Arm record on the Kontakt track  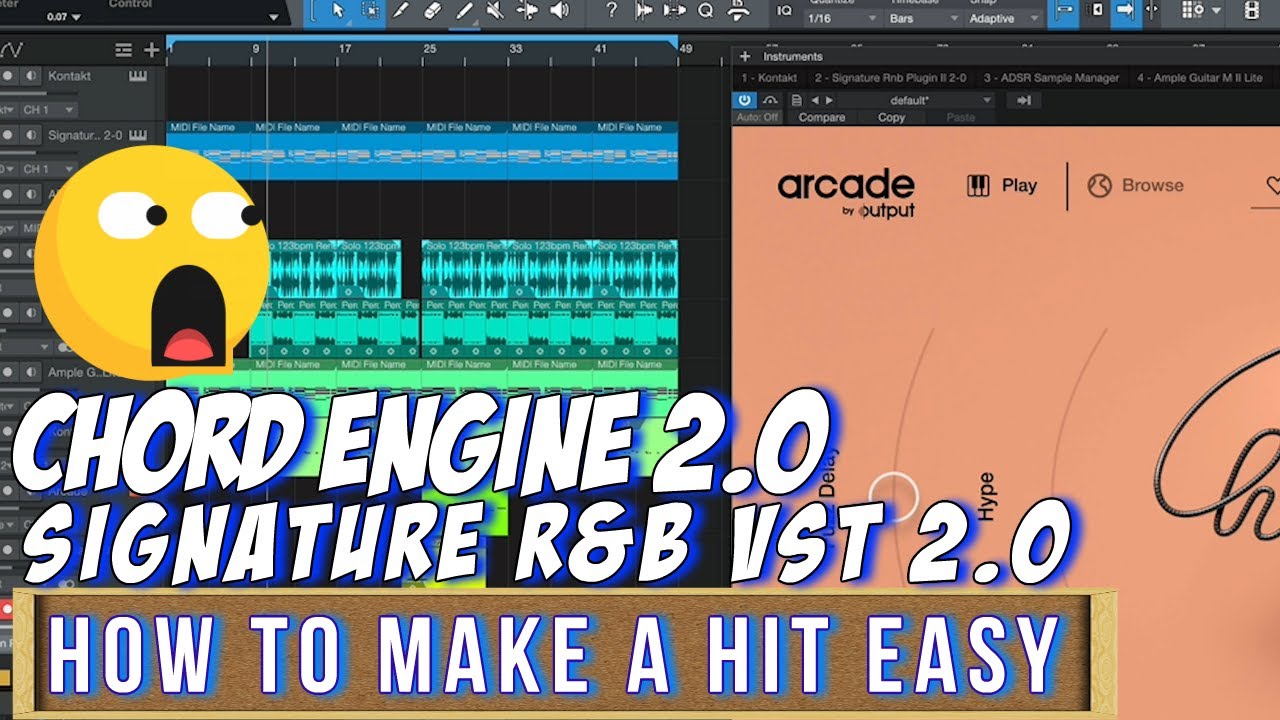tap(8, 76)
